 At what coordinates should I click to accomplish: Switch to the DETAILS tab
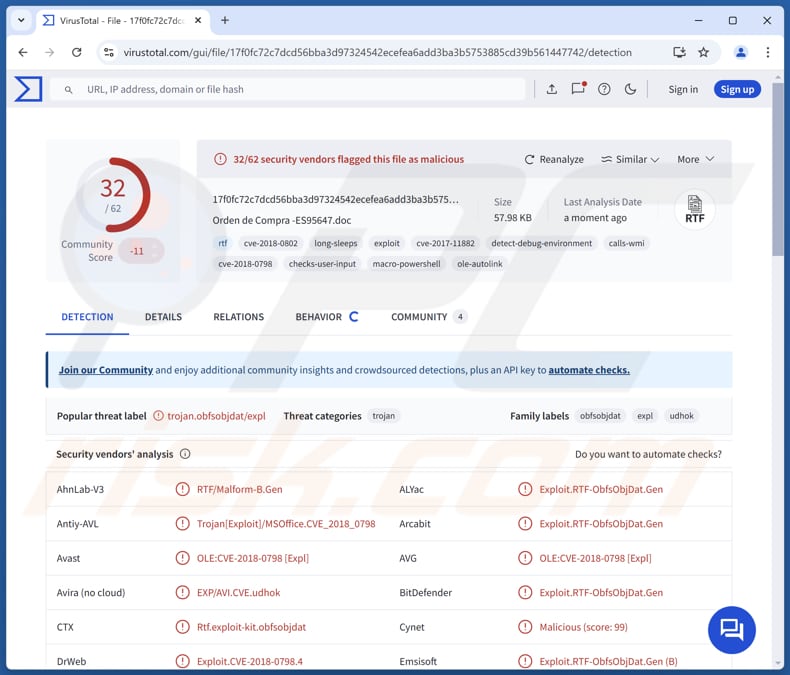[x=163, y=317]
